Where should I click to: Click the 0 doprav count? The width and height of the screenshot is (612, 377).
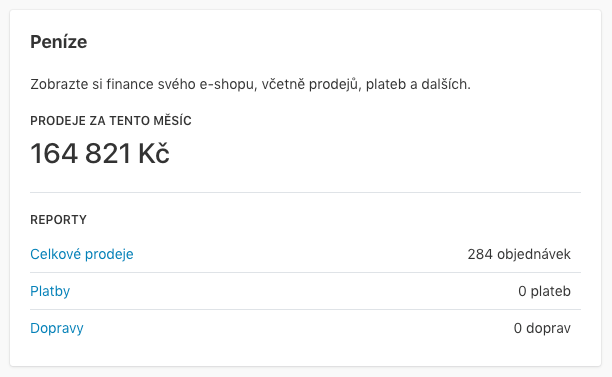(x=542, y=328)
